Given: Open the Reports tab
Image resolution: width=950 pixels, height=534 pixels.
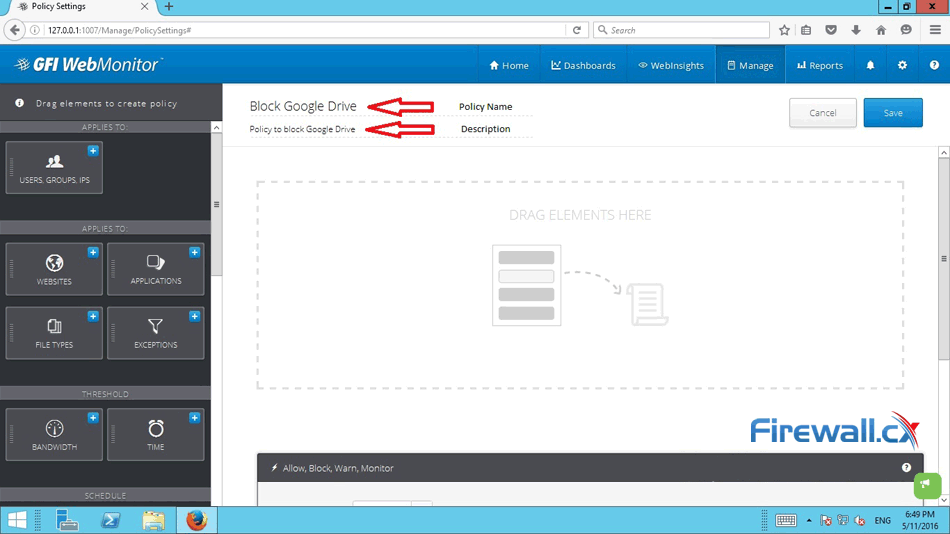Looking at the screenshot, I should point(820,65).
